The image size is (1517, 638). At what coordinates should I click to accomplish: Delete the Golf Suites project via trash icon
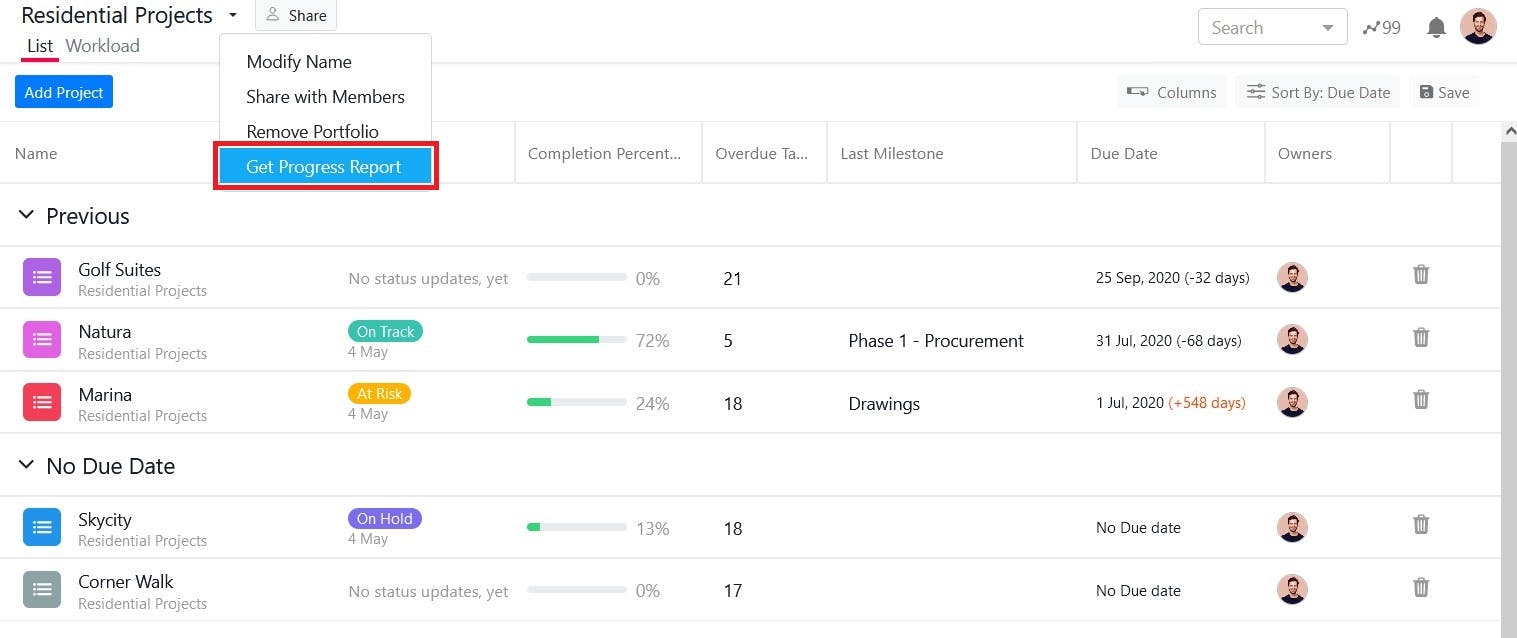click(x=1420, y=274)
